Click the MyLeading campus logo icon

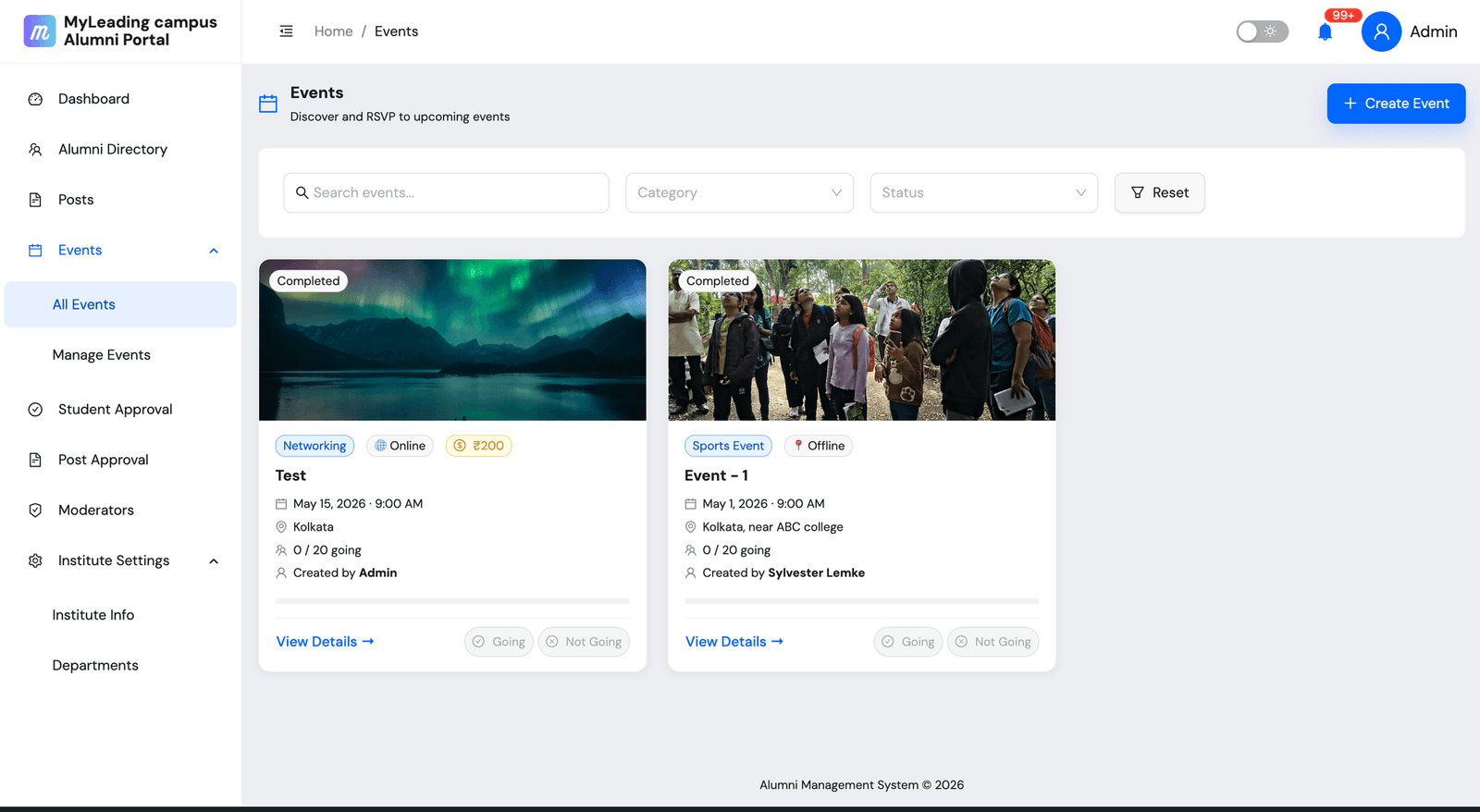39,31
